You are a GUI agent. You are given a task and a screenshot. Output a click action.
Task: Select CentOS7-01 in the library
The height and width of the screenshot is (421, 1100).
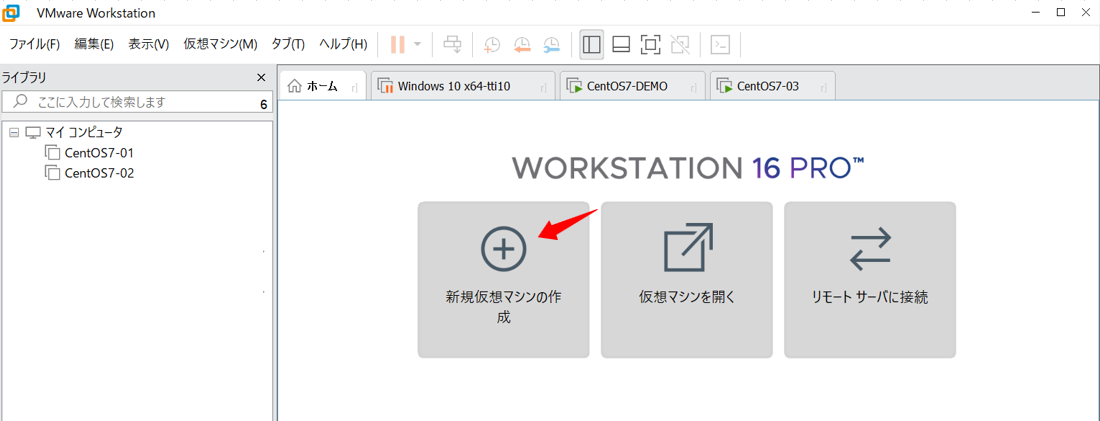(x=98, y=152)
